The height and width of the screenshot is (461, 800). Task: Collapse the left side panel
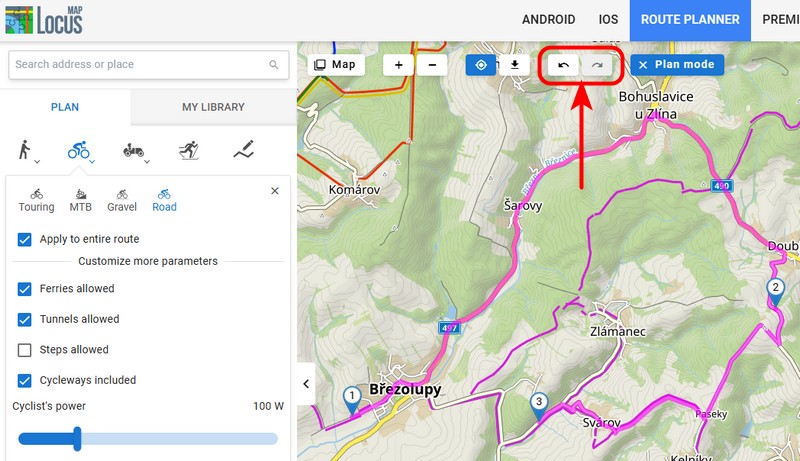pos(306,383)
